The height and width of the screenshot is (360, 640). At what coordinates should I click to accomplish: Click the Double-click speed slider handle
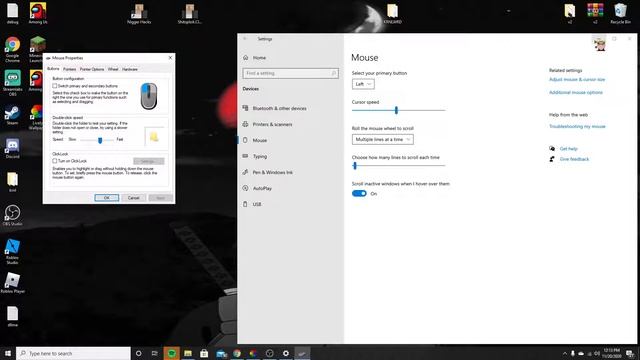[x=100, y=140]
